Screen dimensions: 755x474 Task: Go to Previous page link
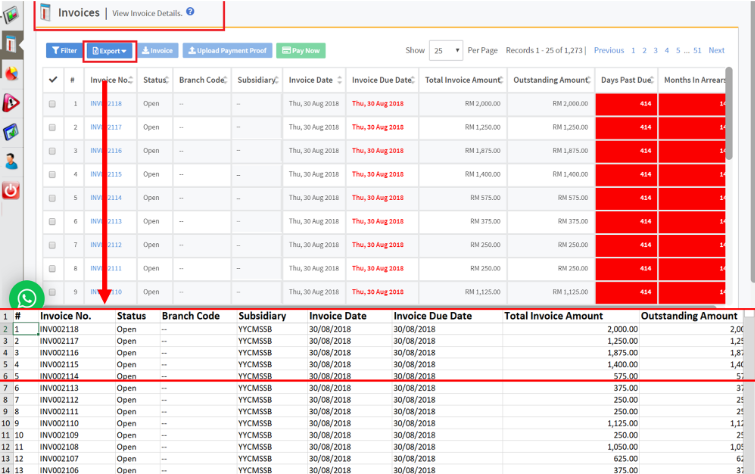(609, 50)
